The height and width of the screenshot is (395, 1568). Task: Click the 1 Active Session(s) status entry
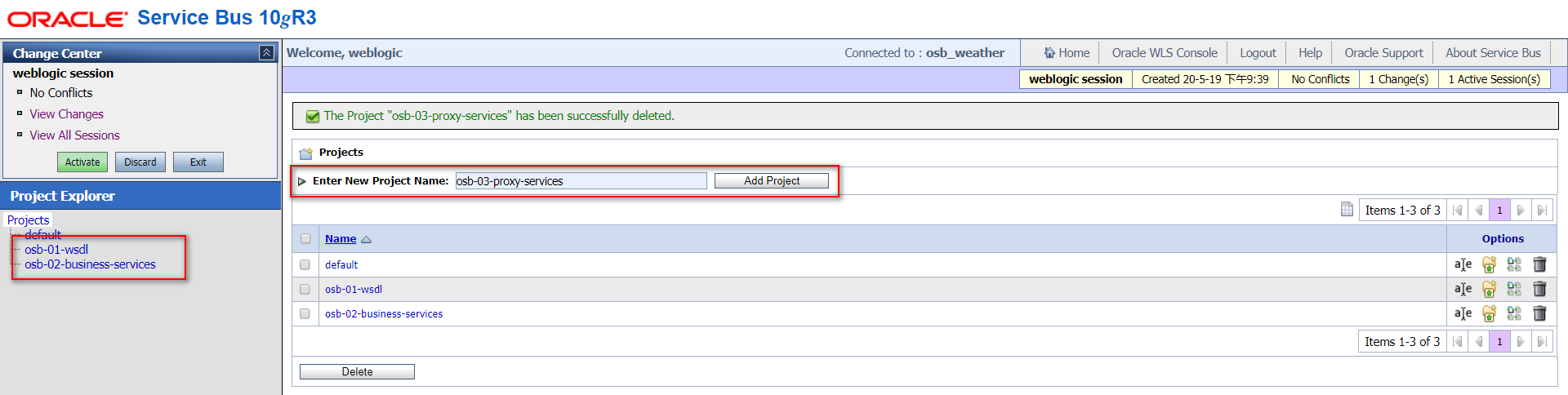(1494, 79)
